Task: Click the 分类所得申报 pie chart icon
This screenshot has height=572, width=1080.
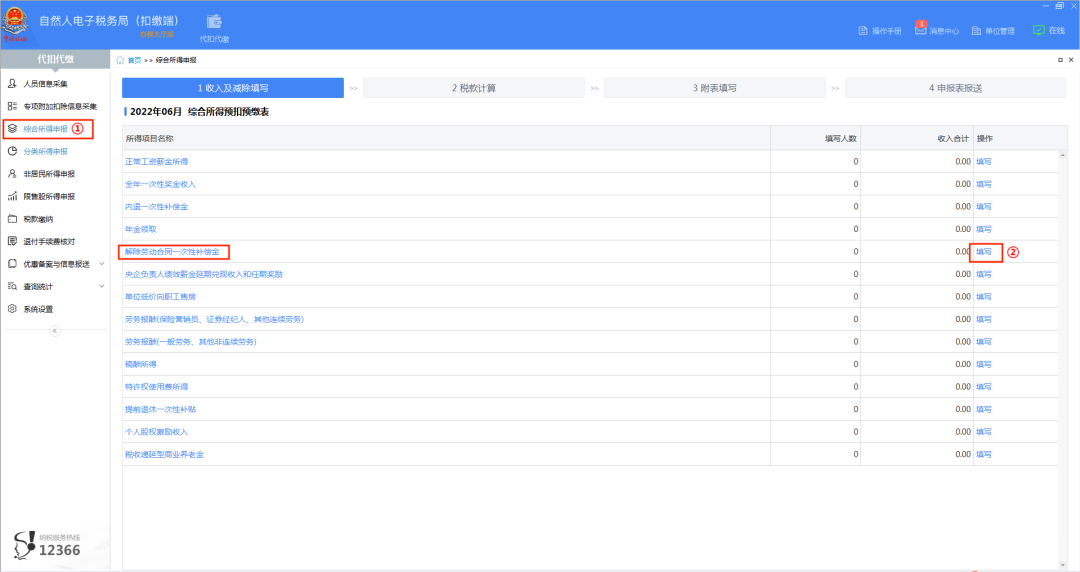Action: (12, 151)
